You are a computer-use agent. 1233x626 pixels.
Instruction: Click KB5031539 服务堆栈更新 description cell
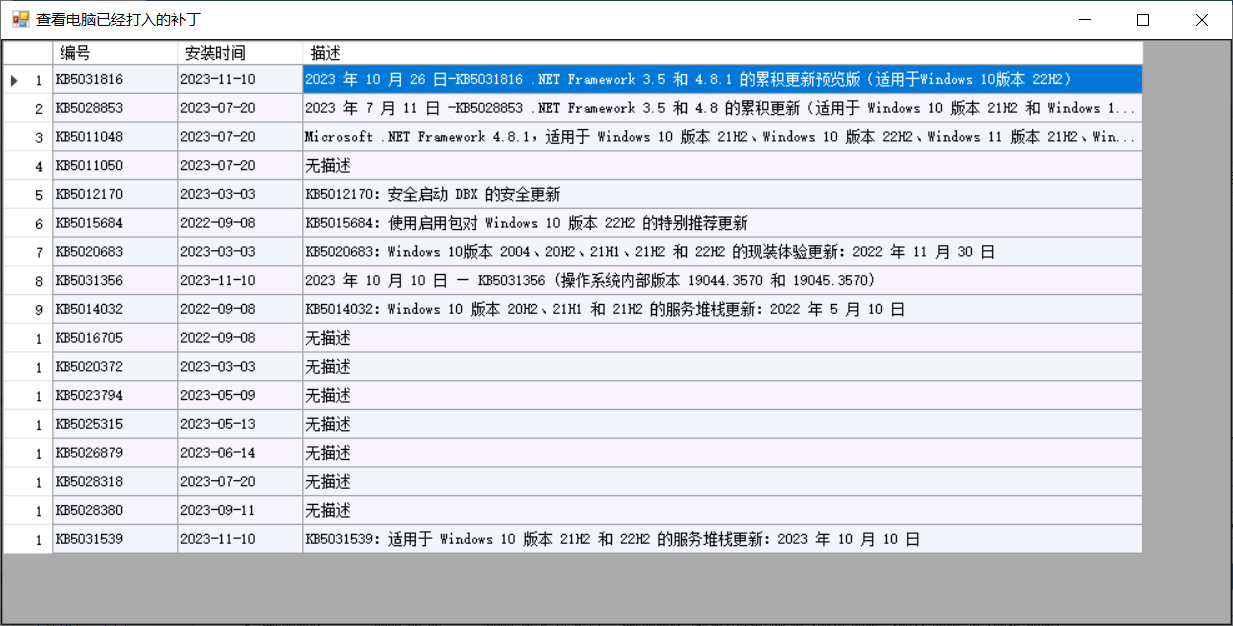tap(722, 539)
